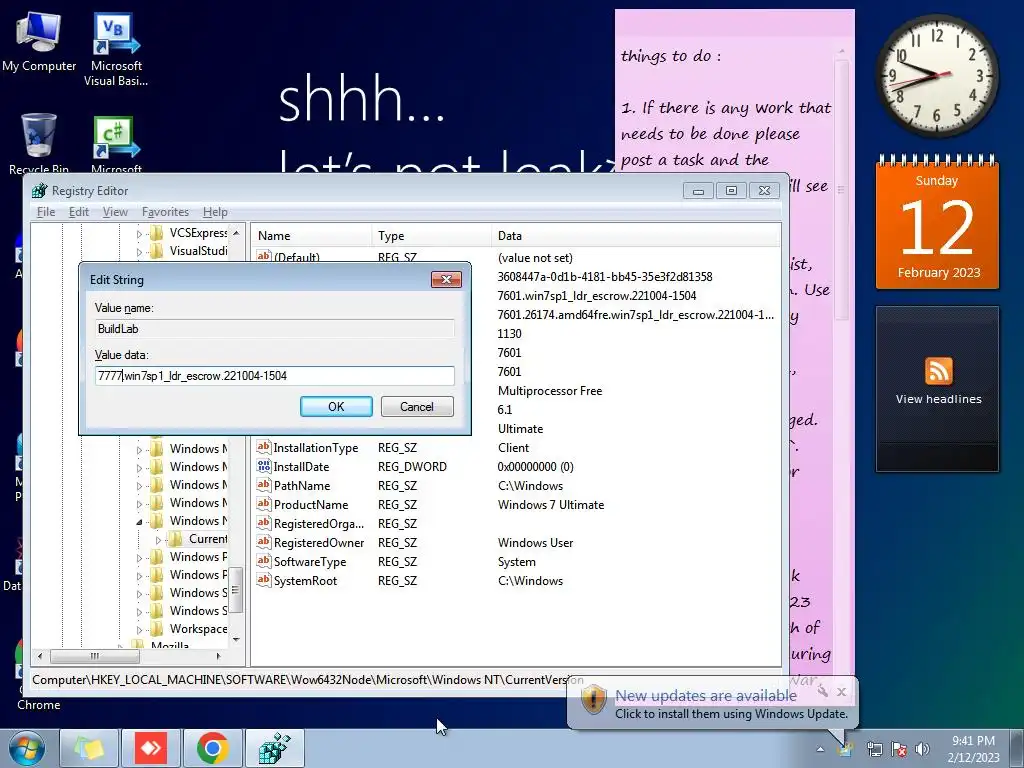The image size is (1024, 768).
Task: Click the analog clock gadget
Action: [937, 75]
